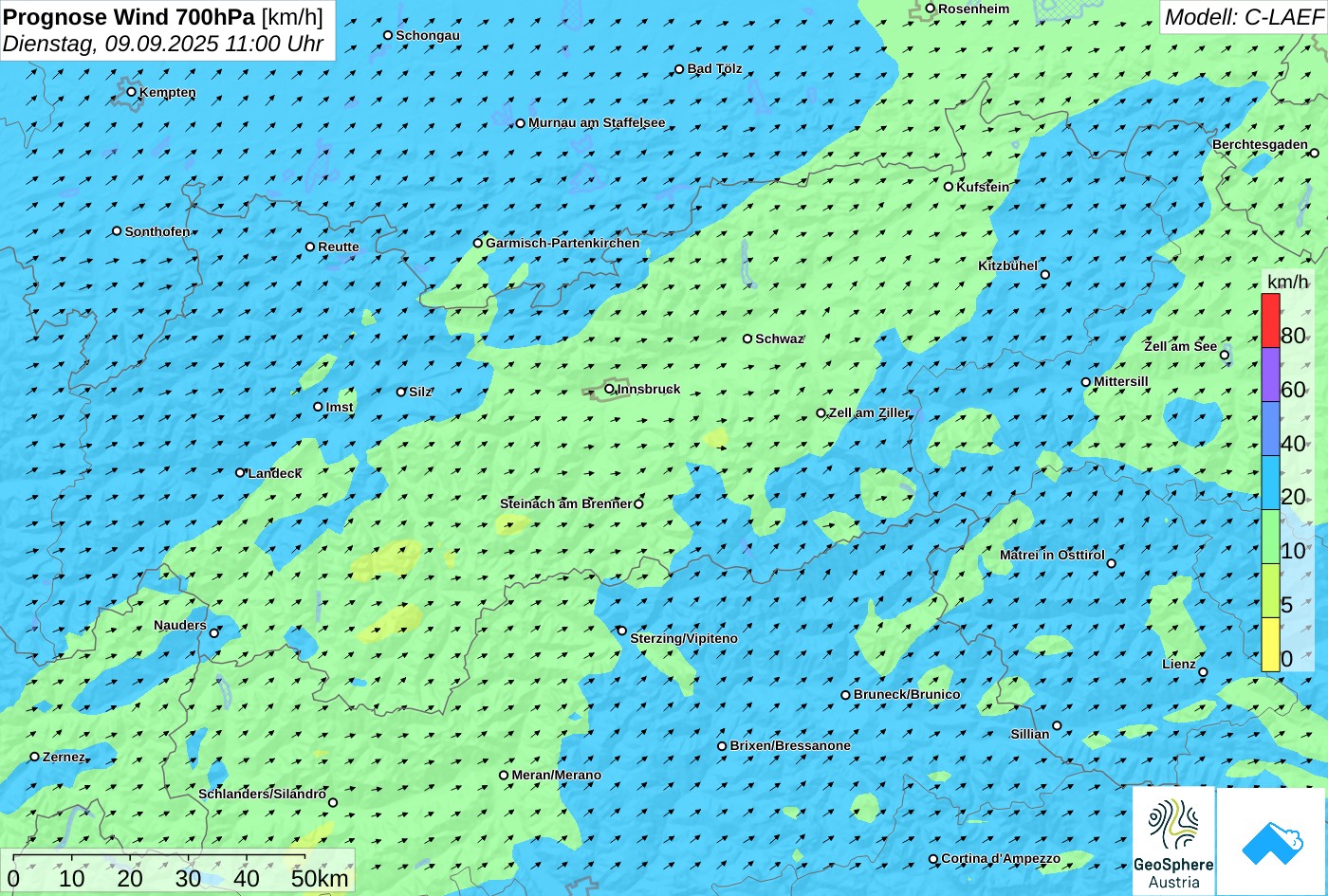This screenshot has width=1328, height=896.
Task: Click the '5' value in the legend
Action: point(1287,605)
